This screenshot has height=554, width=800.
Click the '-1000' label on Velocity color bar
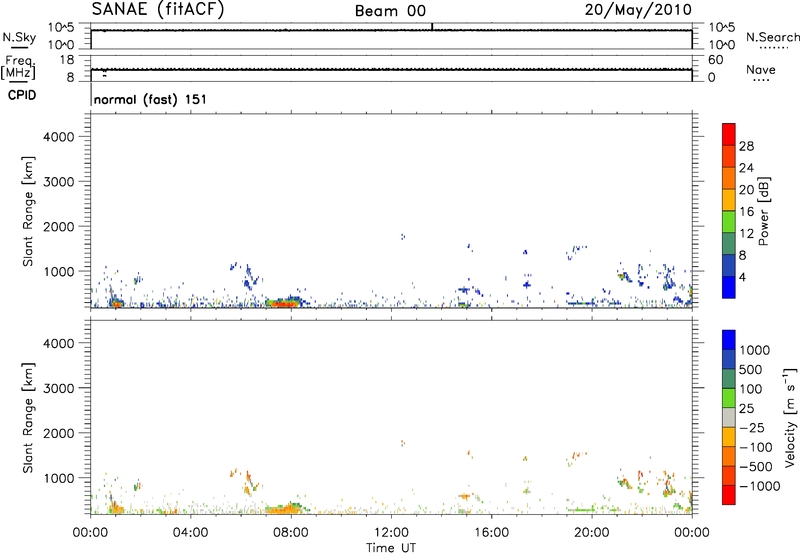[760, 486]
